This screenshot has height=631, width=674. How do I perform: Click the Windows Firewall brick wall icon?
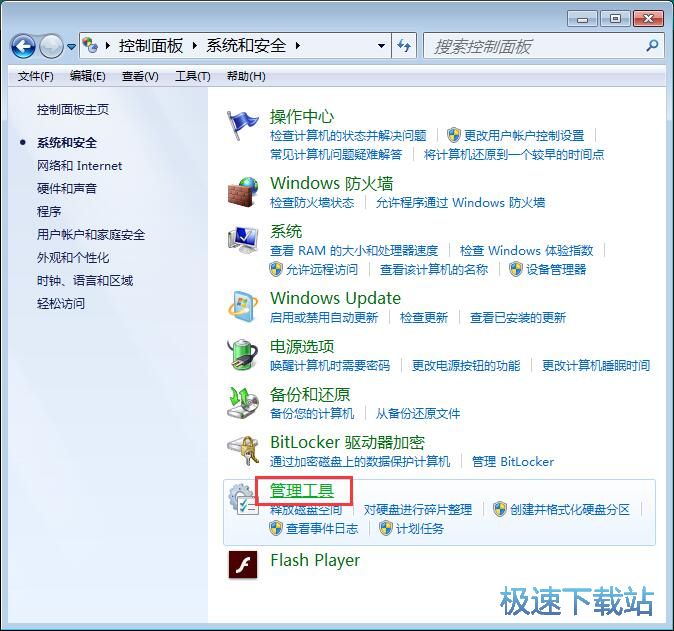[243, 192]
